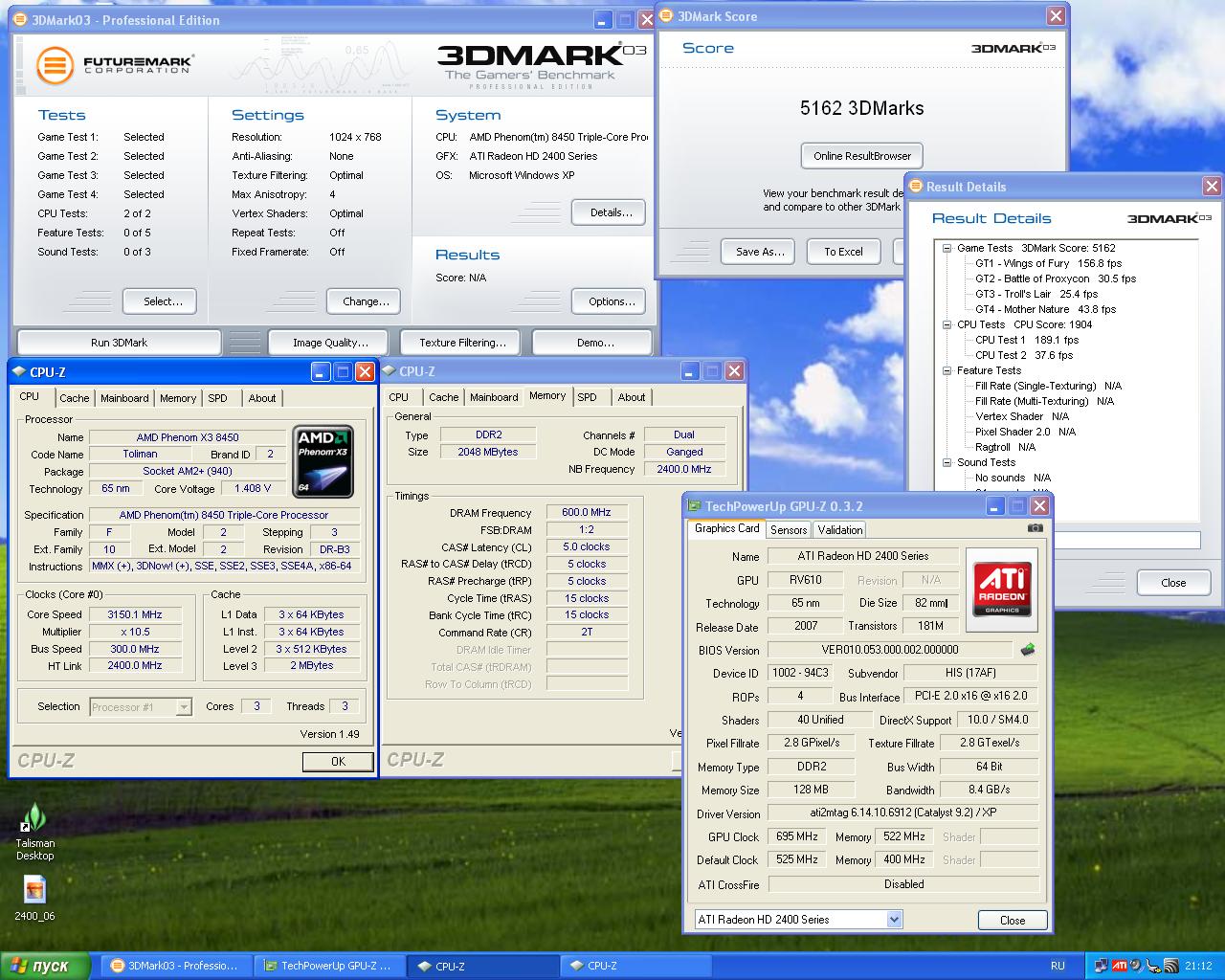
Task: Click the empty field below the results tree
Action: 1125,541
